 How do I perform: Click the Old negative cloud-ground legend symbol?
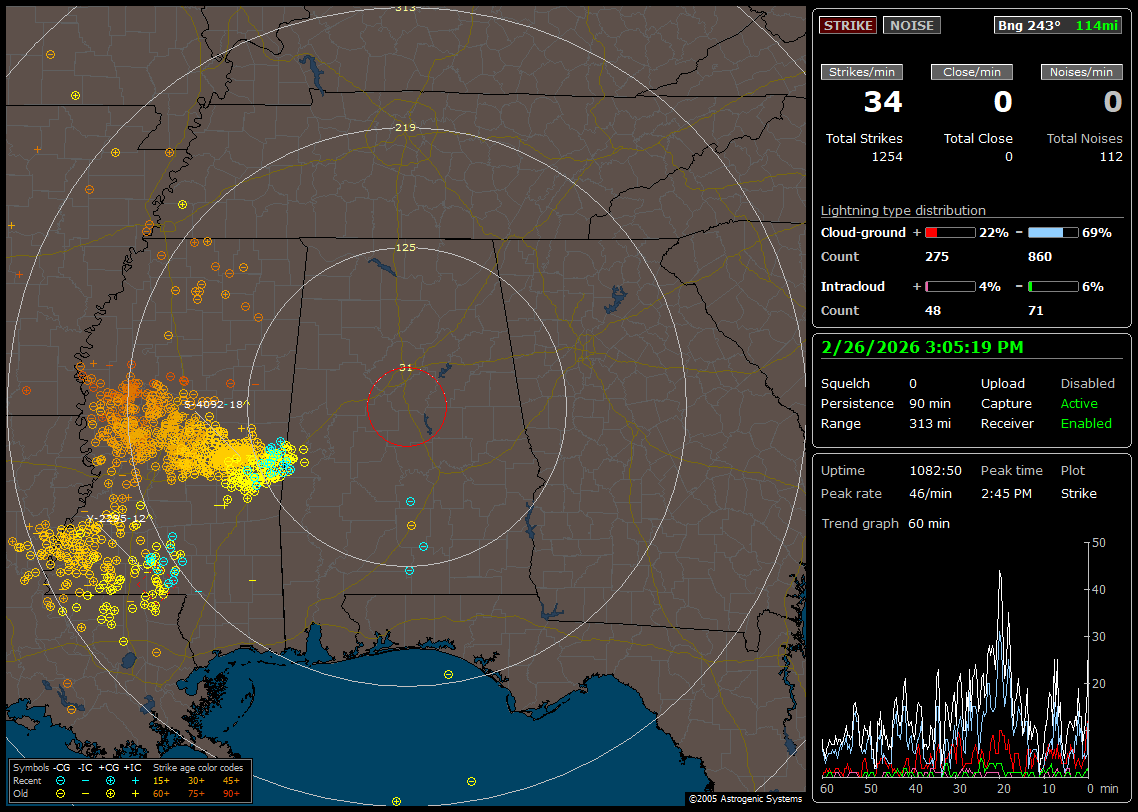coord(61,793)
